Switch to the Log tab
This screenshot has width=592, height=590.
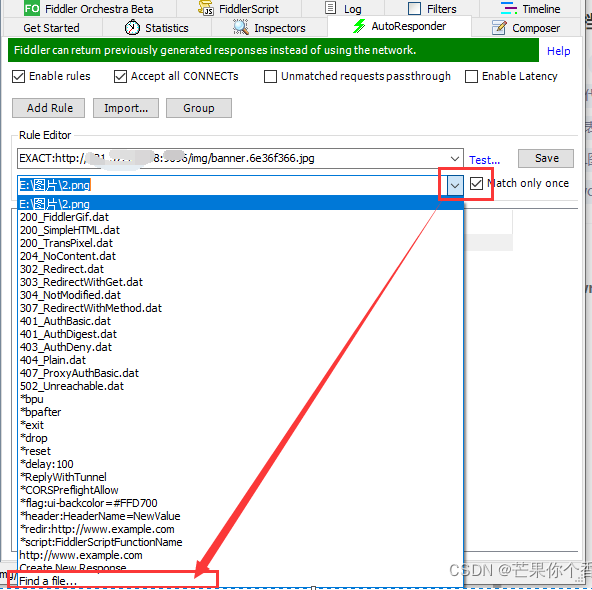pyautogui.click(x=343, y=8)
